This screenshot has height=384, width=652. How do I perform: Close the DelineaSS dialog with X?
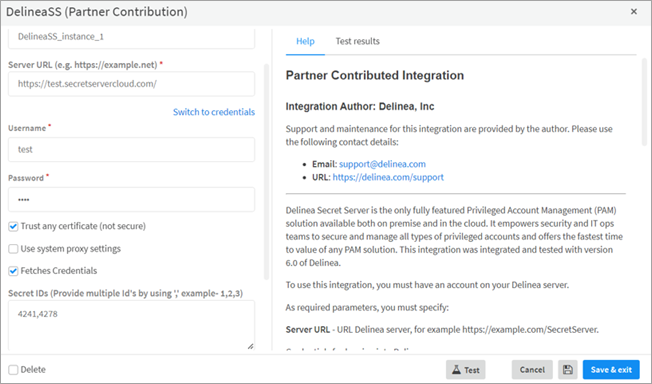[634, 12]
